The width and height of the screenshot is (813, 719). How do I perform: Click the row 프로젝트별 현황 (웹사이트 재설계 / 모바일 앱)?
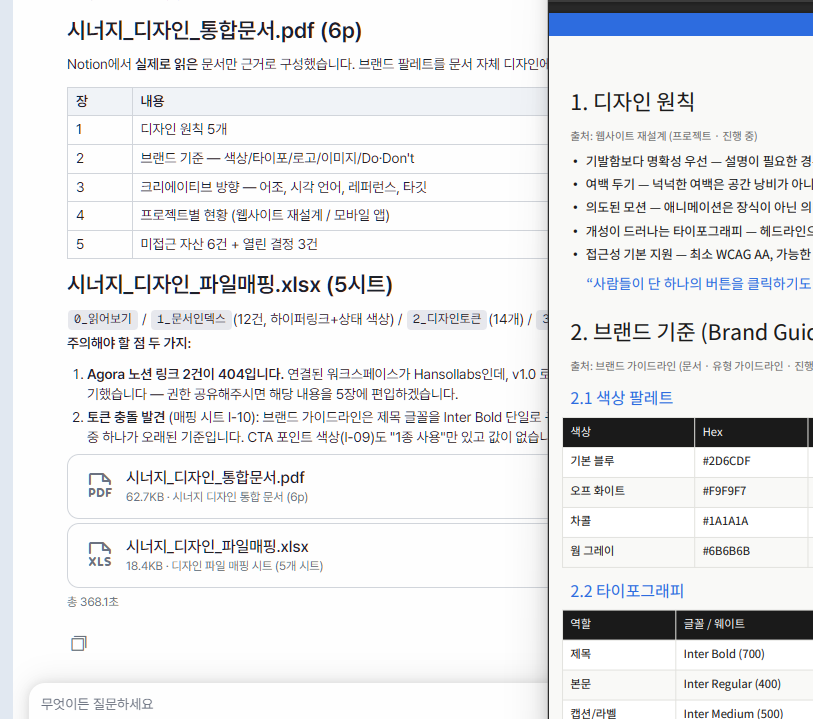[x=307, y=215]
